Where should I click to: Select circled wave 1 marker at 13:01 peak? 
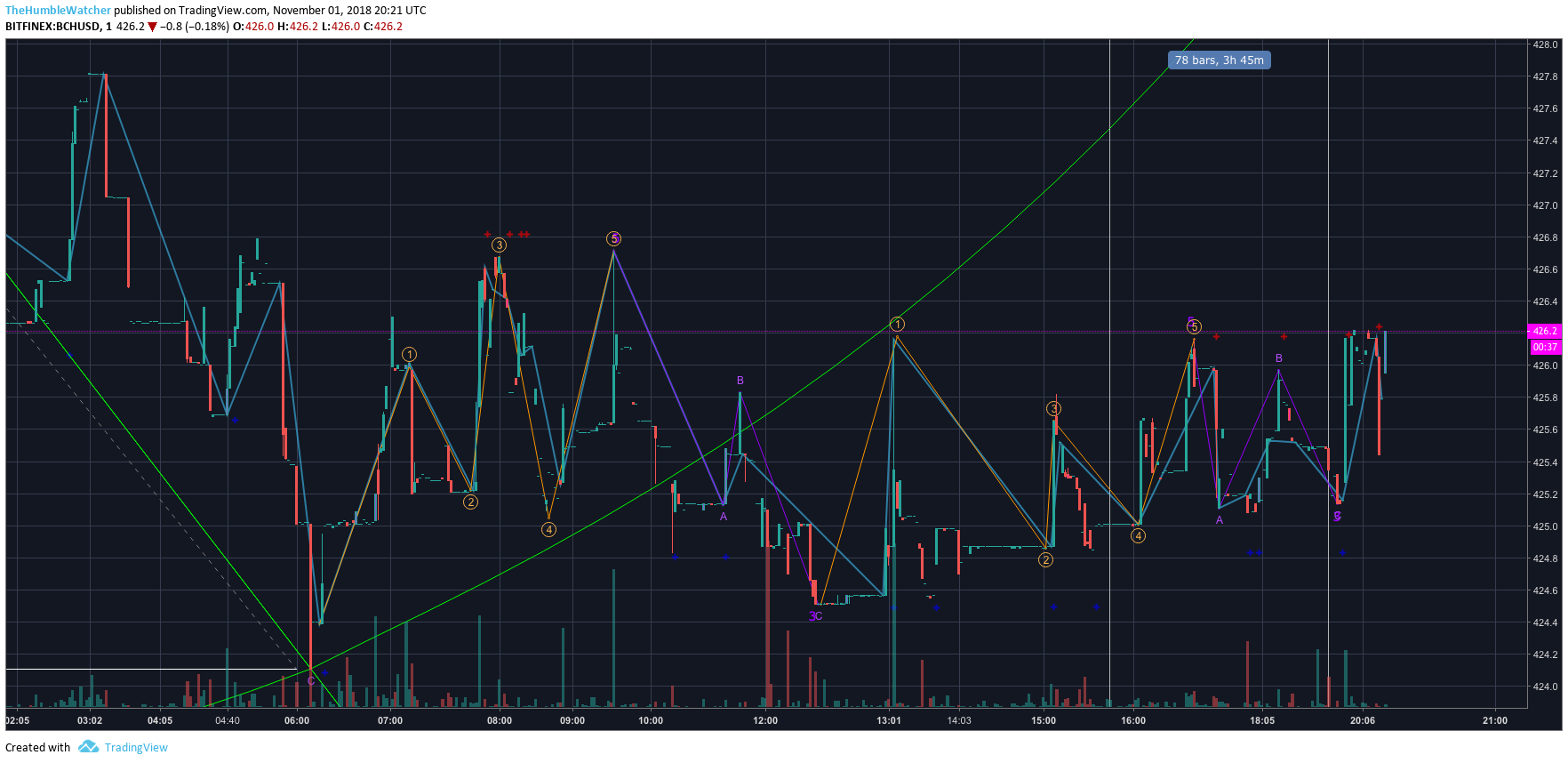click(x=897, y=325)
